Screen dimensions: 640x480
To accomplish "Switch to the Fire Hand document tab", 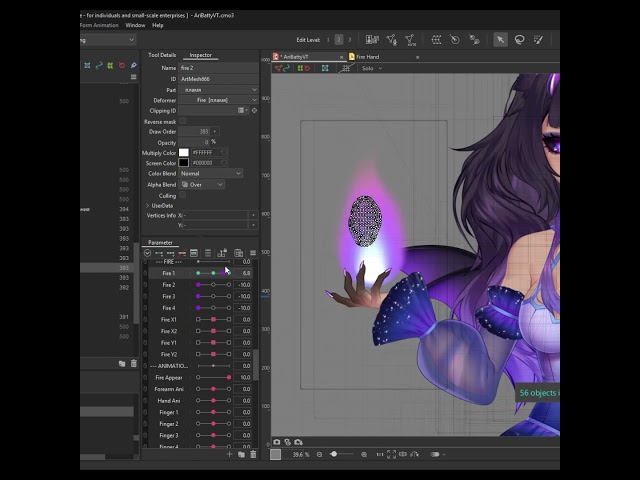I will [x=384, y=57].
